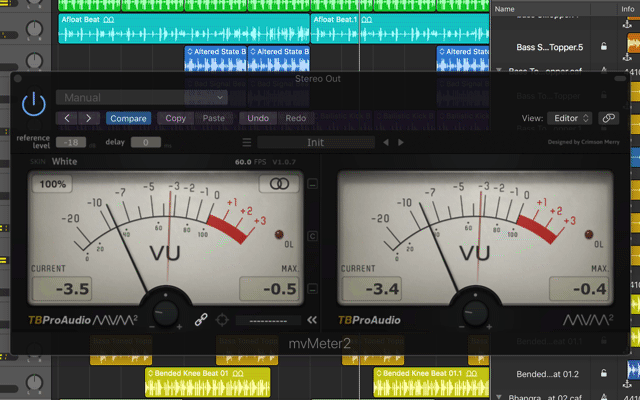640x400 pixels.
Task: Click the anchor icon below Bass S...Topper.5
Action: click(627, 58)
